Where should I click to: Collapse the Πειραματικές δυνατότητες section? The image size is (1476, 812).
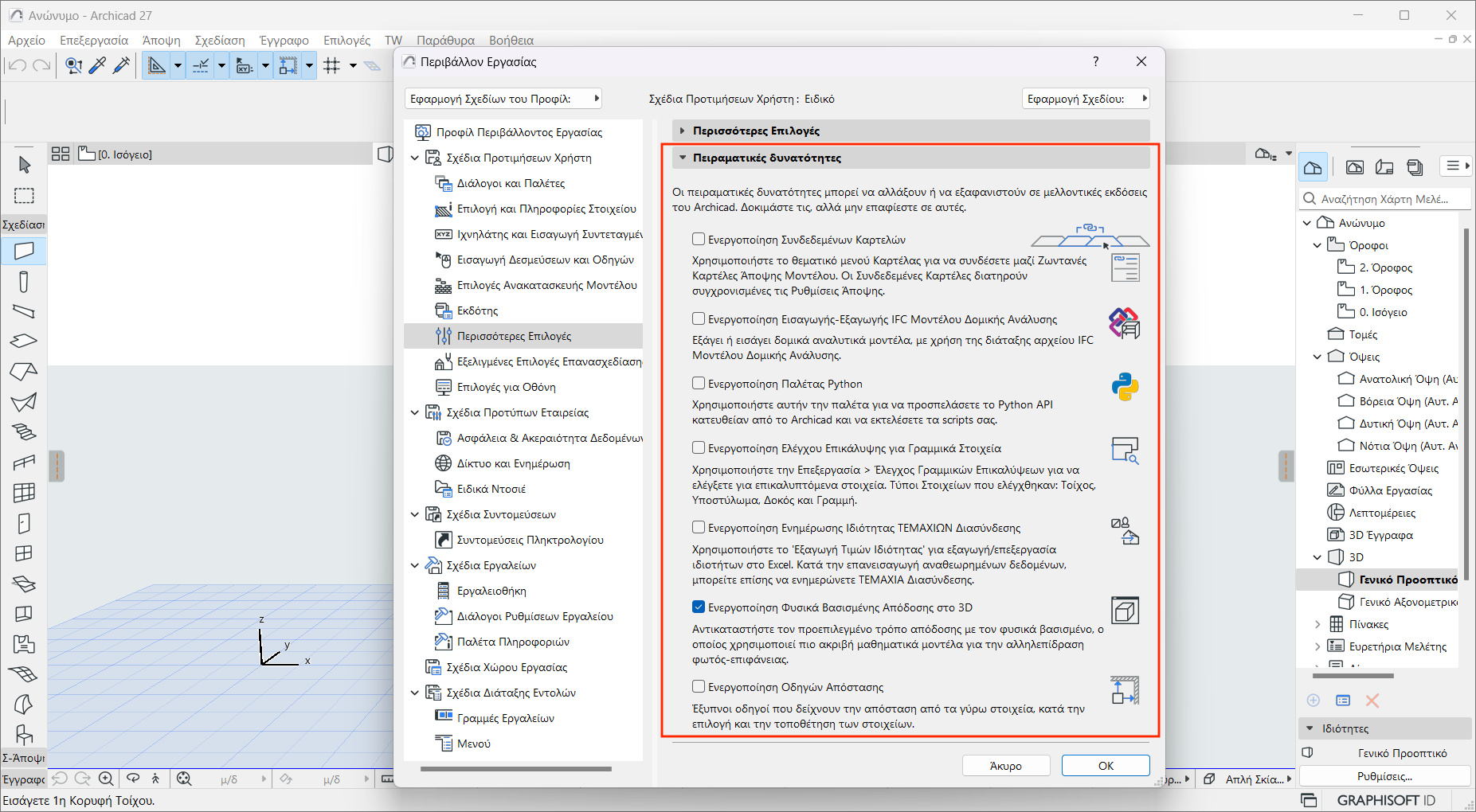point(911,158)
